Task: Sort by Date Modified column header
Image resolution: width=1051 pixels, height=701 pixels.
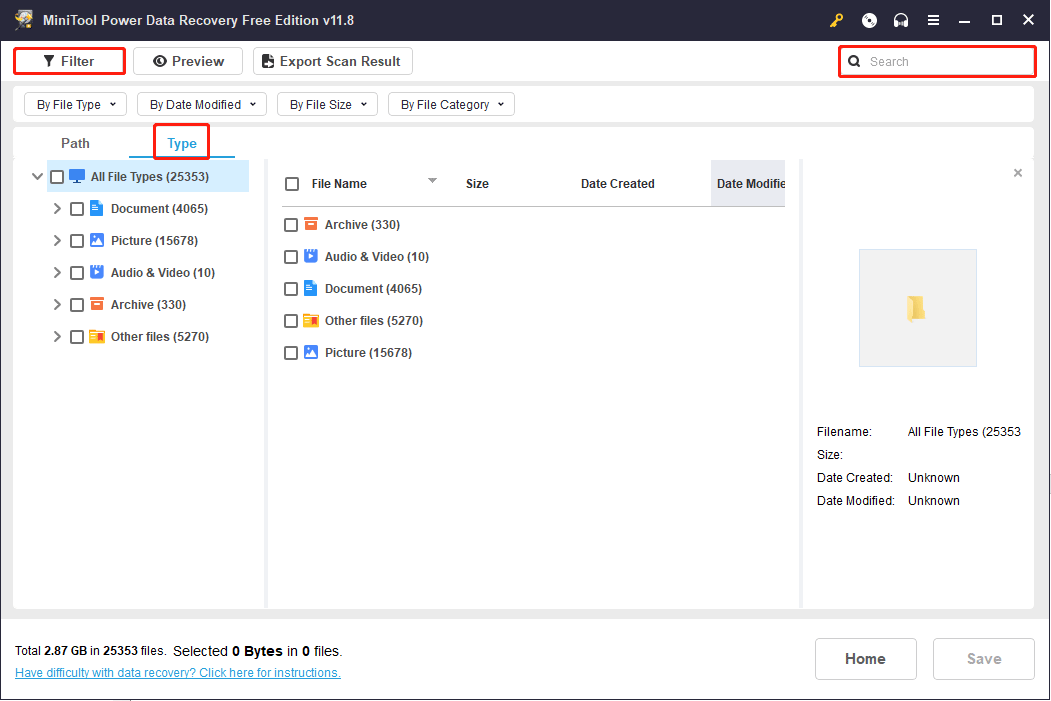Action: pos(750,184)
